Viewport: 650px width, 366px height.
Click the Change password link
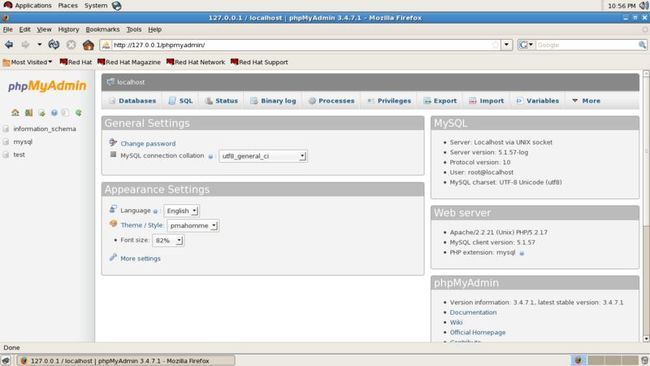point(148,143)
